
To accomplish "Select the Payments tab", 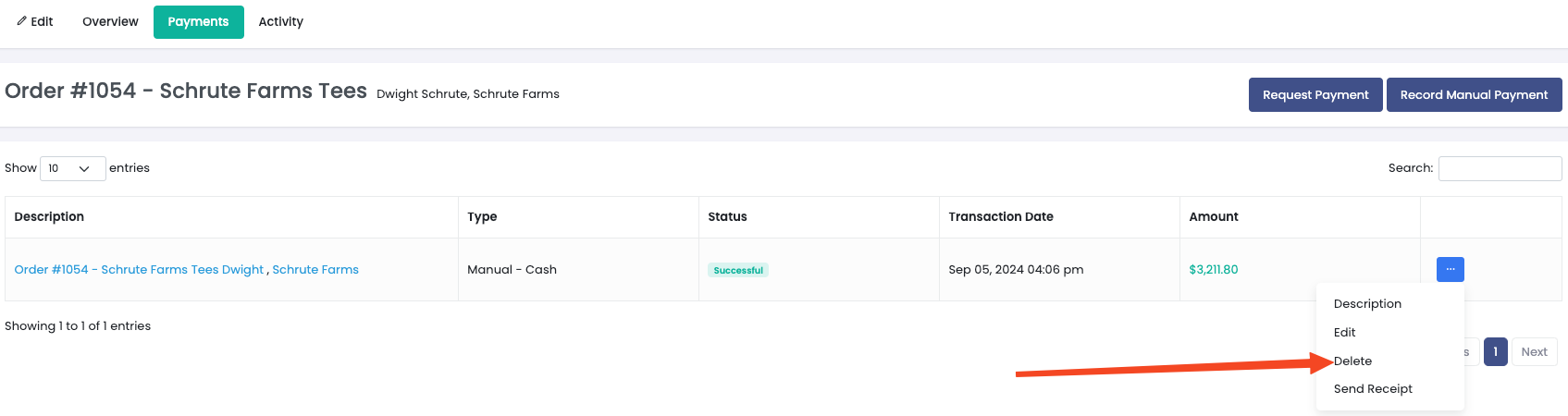I will (198, 21).
